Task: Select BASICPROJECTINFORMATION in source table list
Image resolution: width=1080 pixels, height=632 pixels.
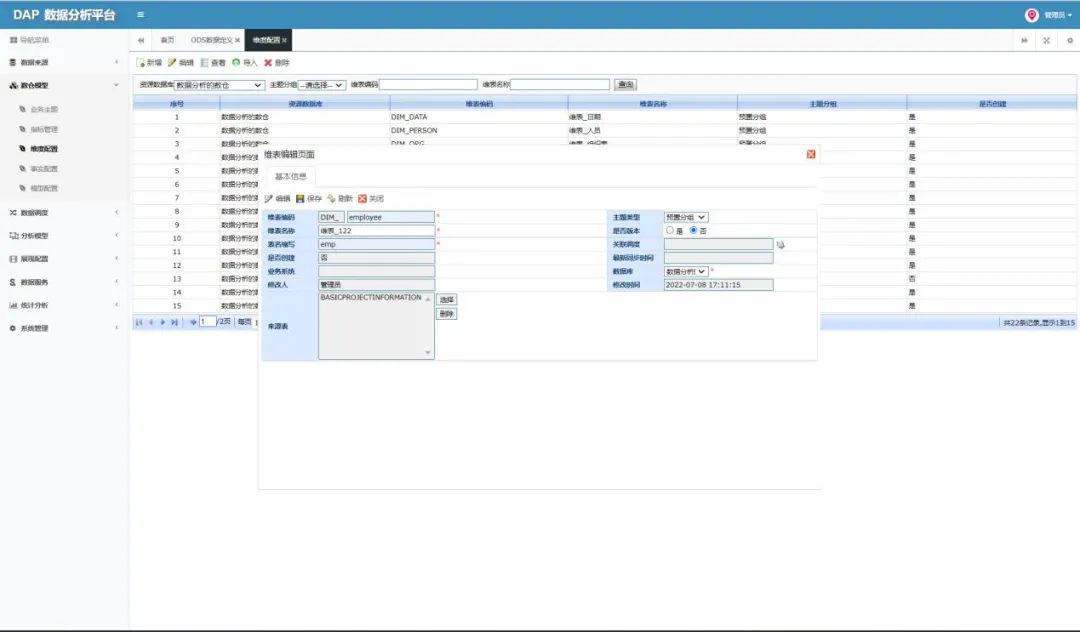Action: click(371, 297)
